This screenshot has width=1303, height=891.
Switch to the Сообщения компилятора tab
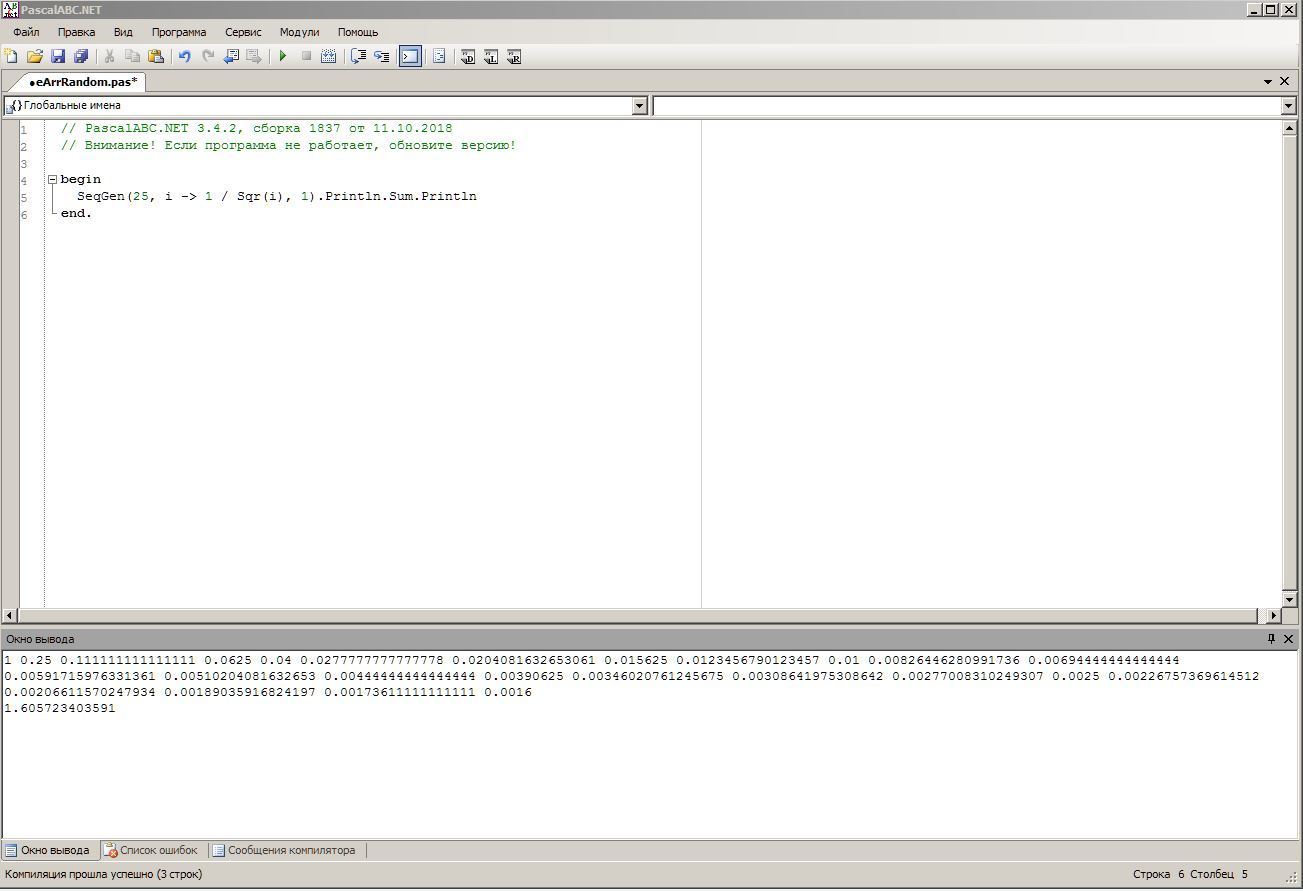tap(284, 851)
